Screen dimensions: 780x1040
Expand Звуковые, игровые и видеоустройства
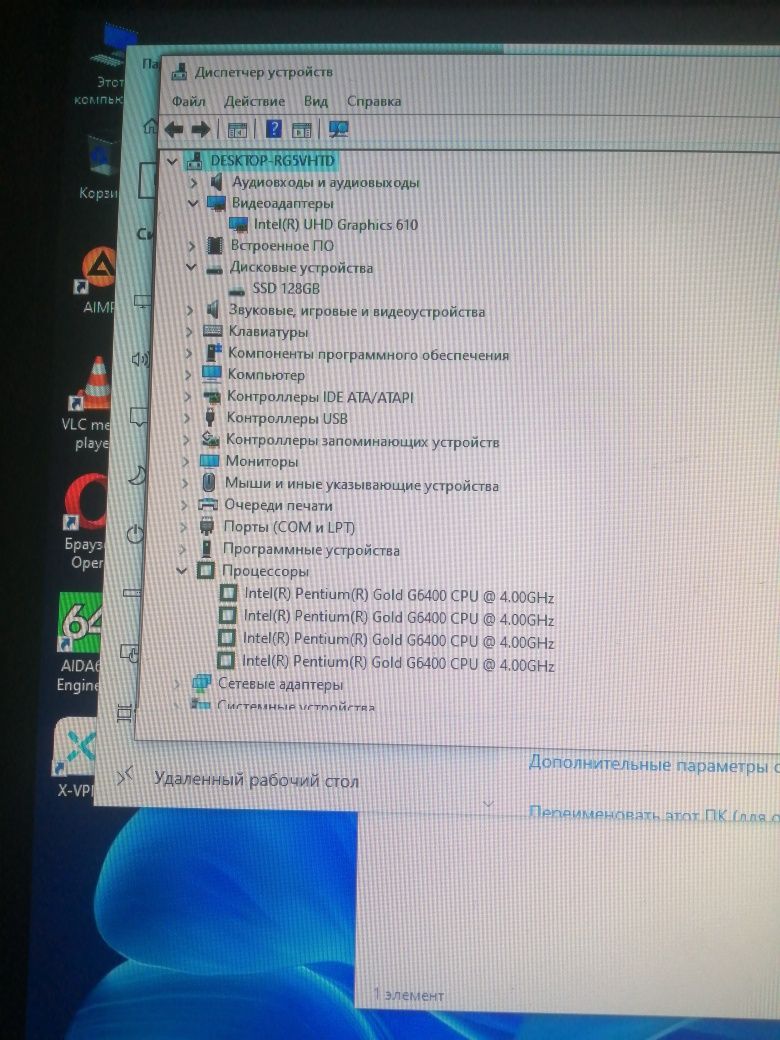click(x=190, y=310)
